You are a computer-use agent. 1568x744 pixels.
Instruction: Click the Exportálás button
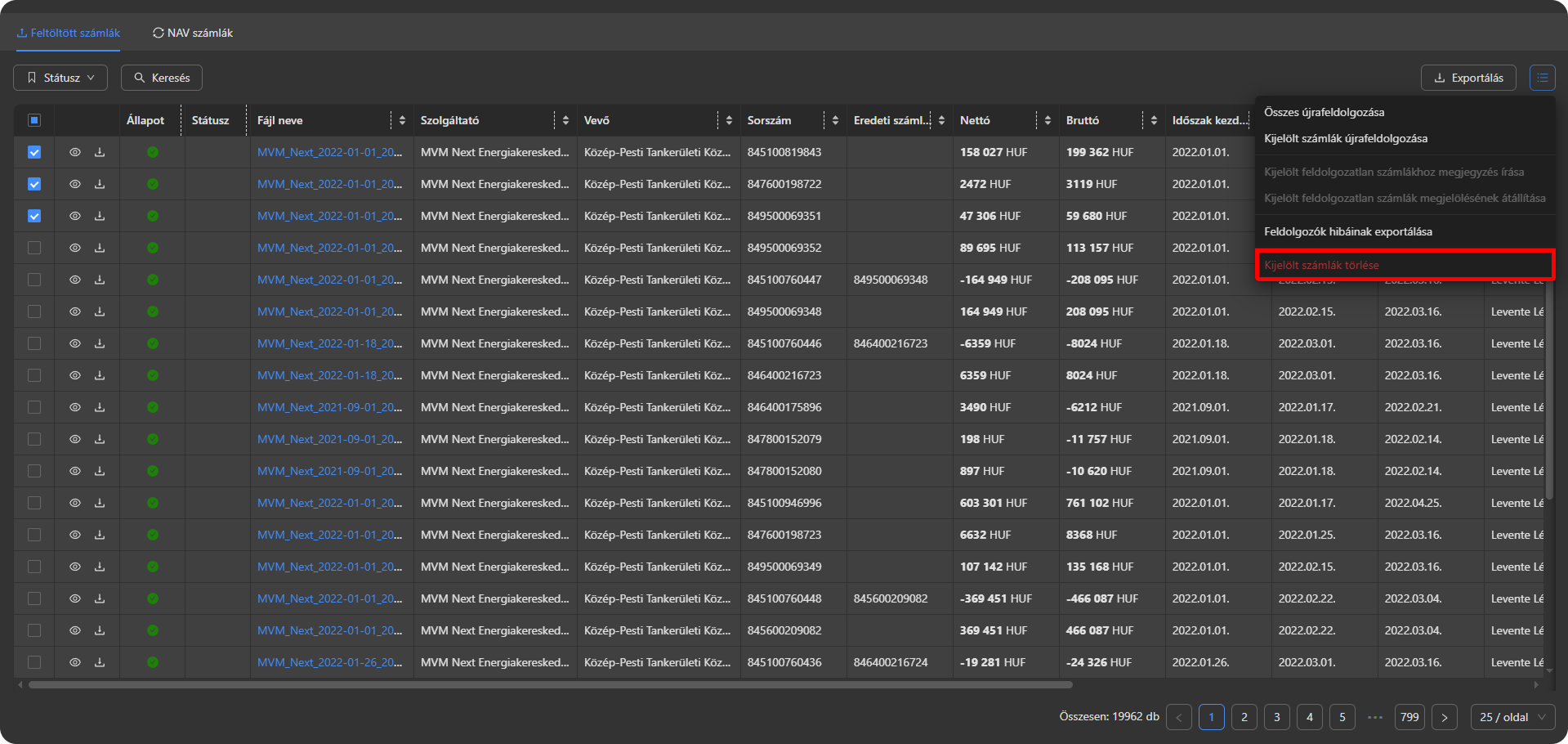pos(1468,78)
